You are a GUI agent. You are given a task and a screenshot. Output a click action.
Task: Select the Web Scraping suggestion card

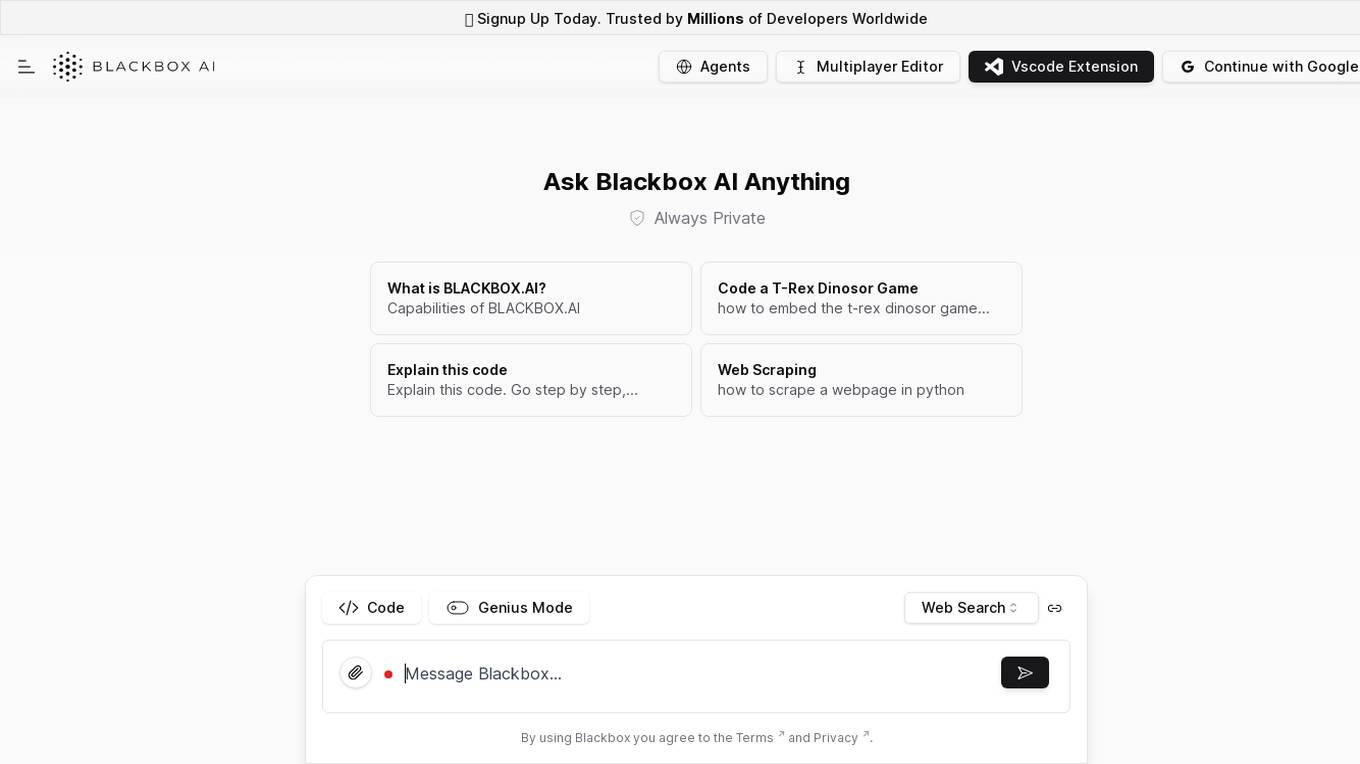[x=861, y=380]
